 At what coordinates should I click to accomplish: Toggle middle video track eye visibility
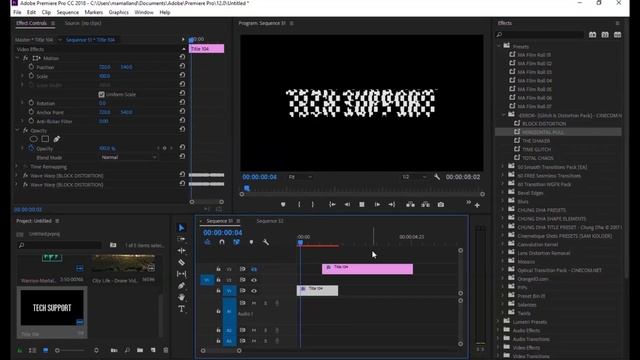click(254, 280)
